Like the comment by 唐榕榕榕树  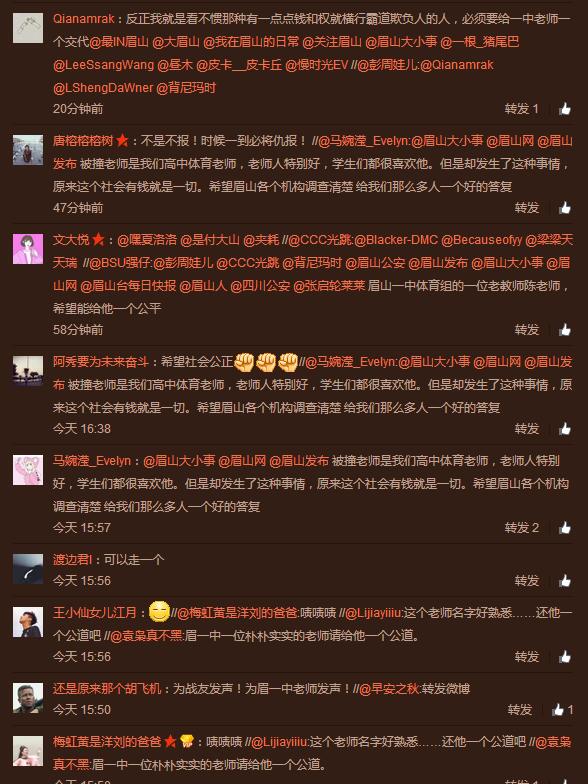coord(565,208)
